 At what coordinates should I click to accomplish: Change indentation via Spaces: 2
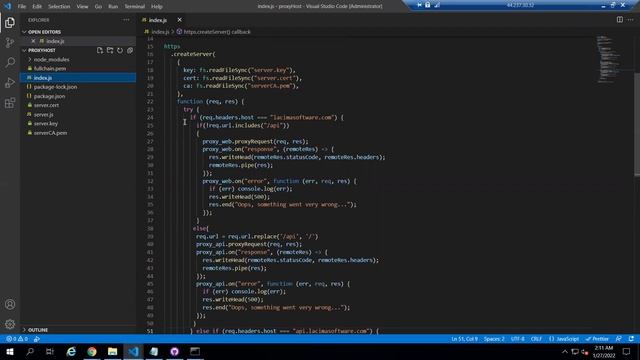(x=494, y=339)
